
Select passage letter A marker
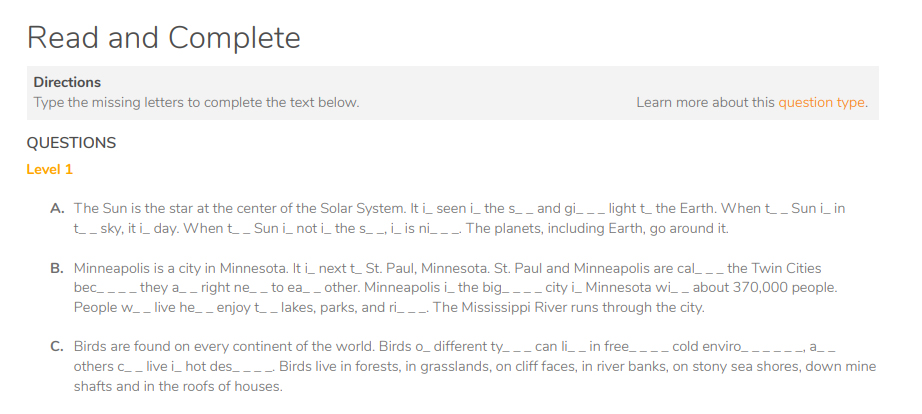coord(57,208)
